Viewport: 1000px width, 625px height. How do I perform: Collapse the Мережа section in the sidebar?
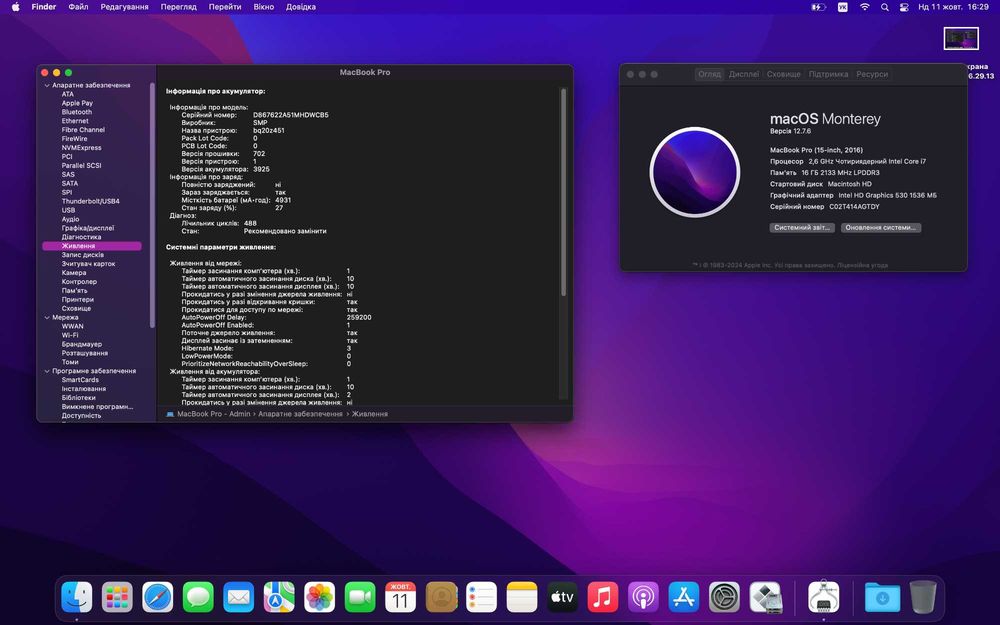pos(47,317)
